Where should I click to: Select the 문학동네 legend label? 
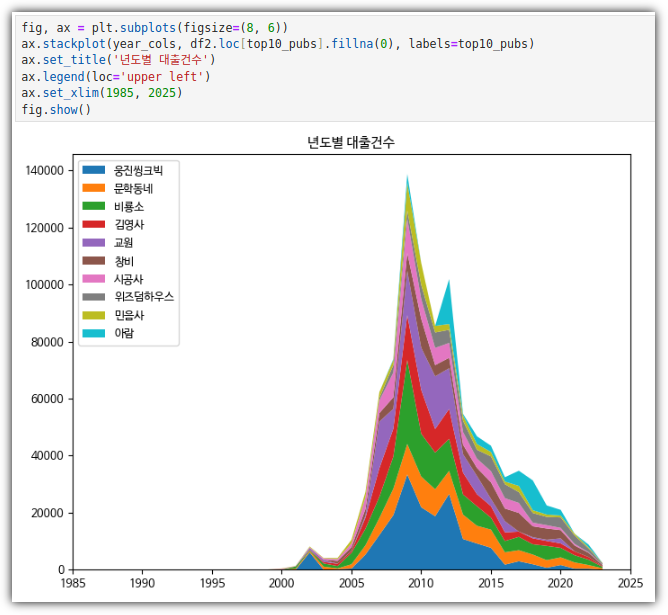point(133,188)
